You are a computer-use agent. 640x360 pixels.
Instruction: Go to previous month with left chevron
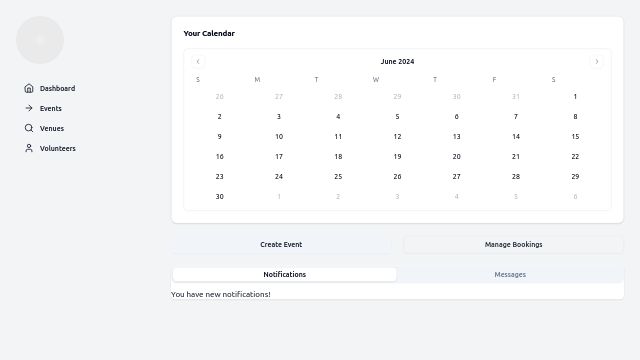point(198,62)
